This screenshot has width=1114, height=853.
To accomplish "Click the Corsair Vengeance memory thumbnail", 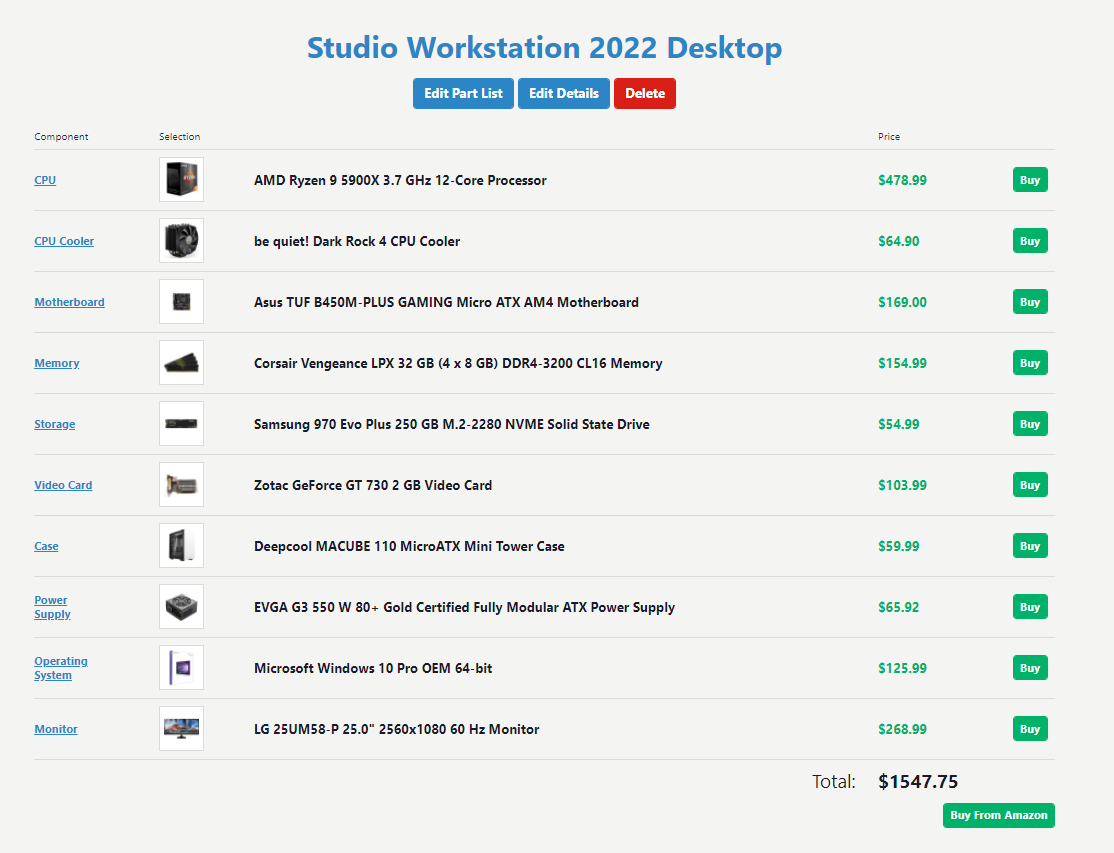I will (x=181, y=363).
